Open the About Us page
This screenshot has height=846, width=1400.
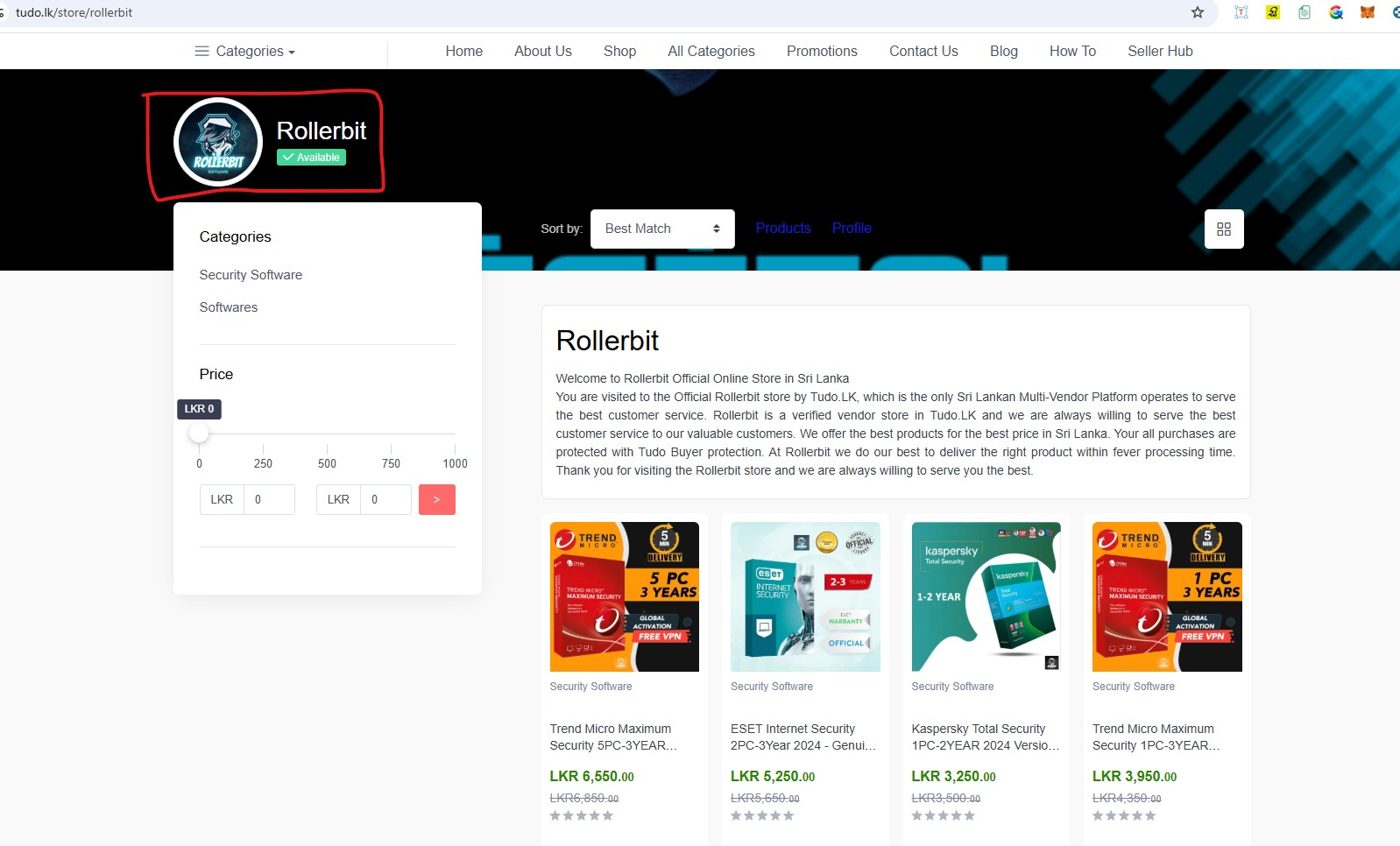click(x=543, y=51)
